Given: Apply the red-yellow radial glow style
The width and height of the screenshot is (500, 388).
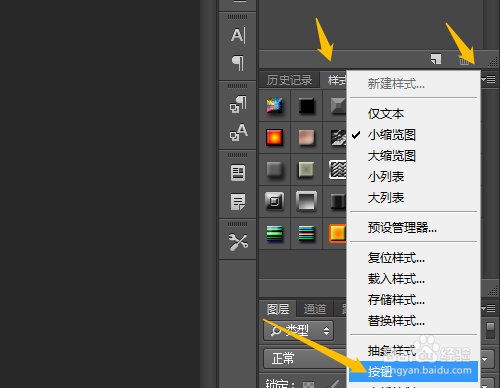Looking at the screenshot, I should click(x=274, y=137).
